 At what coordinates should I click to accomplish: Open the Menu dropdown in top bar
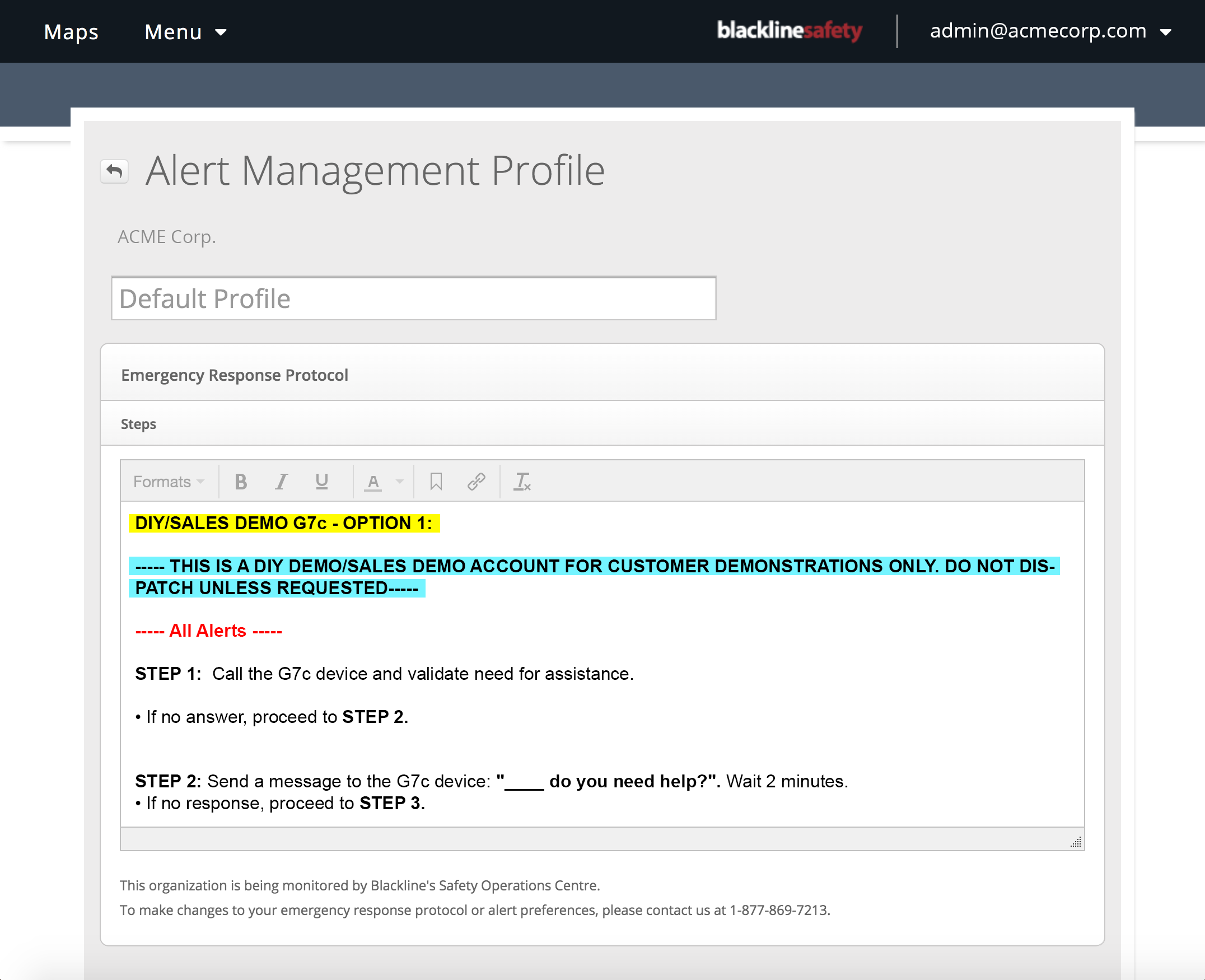click(185, 32)
